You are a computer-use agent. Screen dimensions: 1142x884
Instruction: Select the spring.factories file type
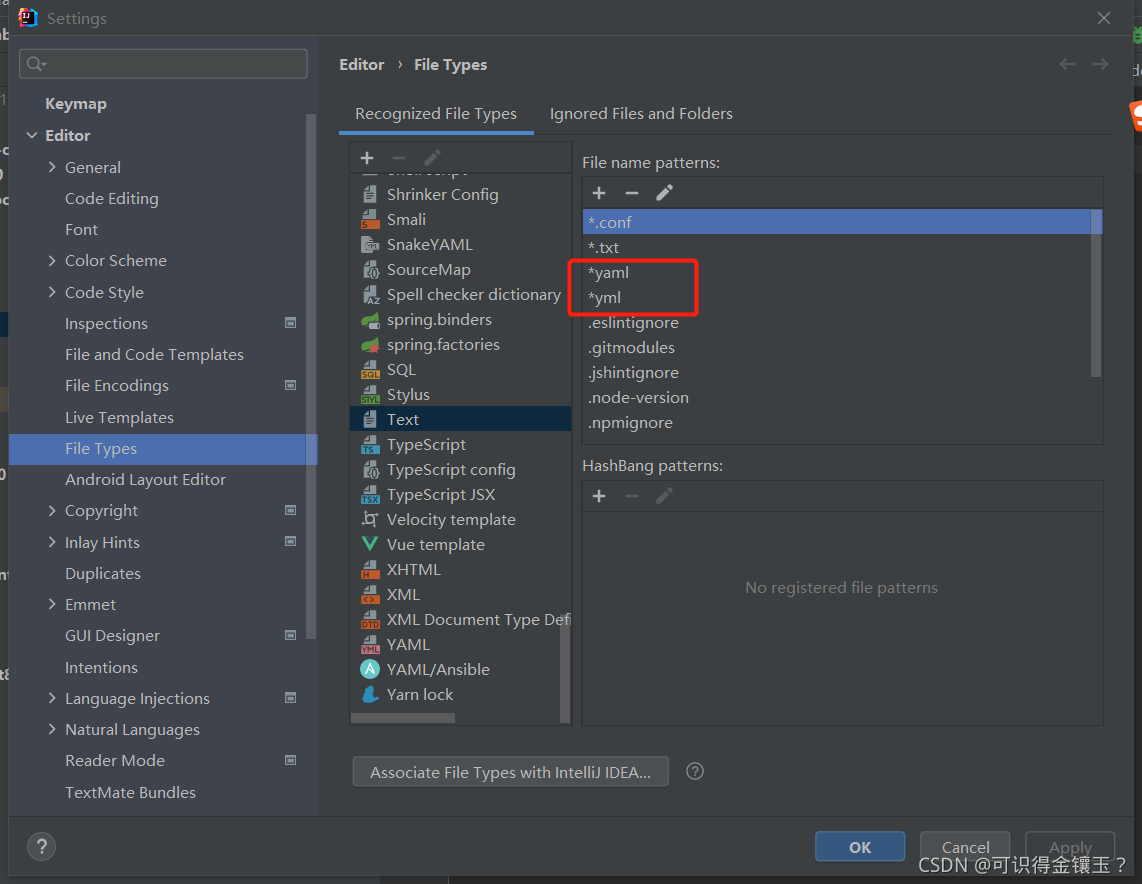[460, 344]
